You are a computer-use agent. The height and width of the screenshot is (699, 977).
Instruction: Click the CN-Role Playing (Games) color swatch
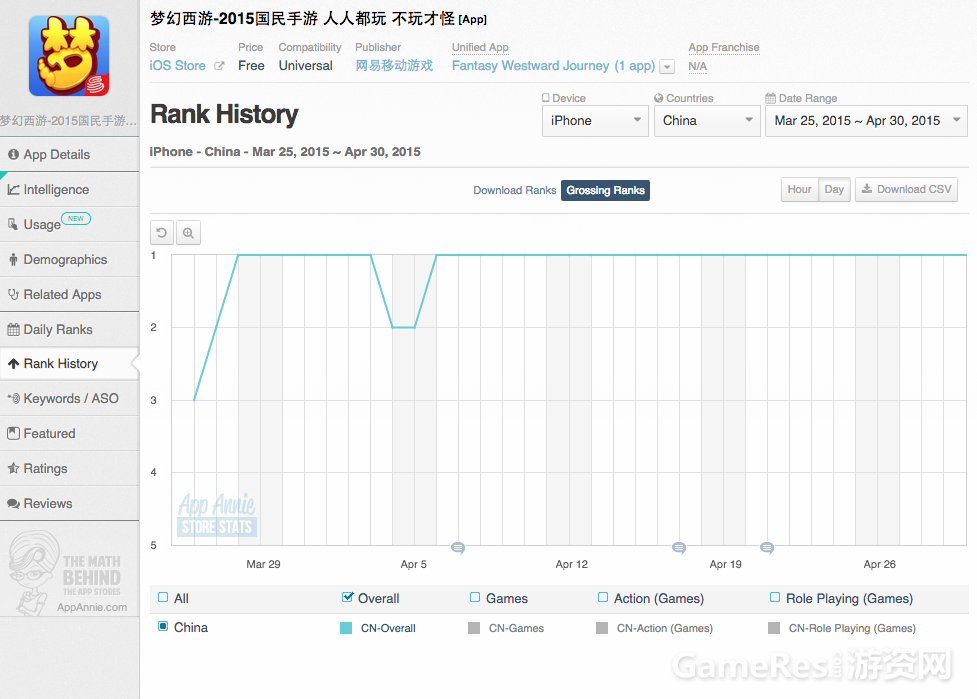point(774,628)
